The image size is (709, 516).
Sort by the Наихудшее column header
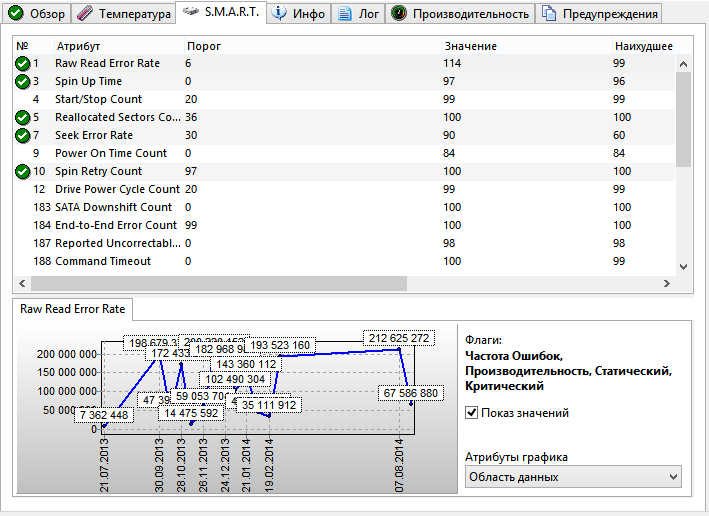pos(652,46)
